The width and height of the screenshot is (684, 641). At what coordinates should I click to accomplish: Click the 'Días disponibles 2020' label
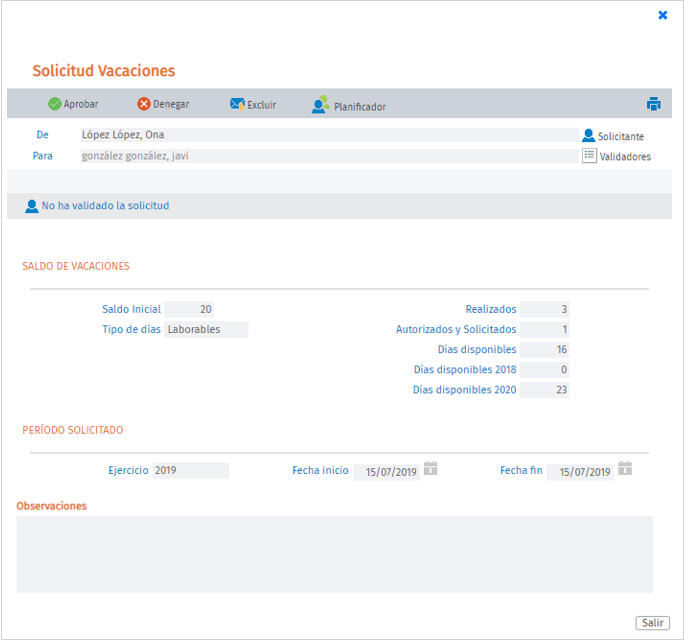465,390
